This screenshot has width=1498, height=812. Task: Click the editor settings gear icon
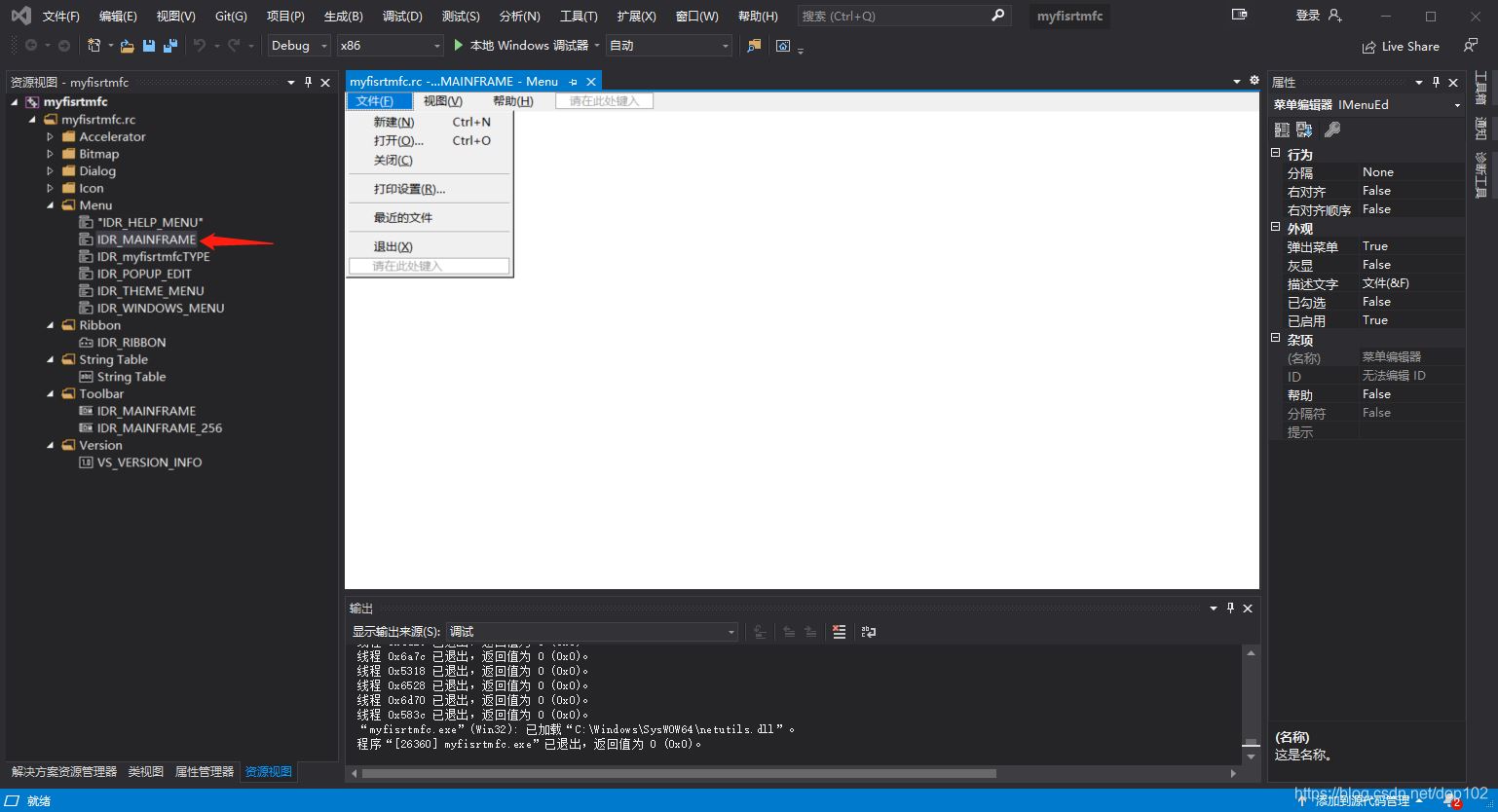(x=1254, y=81)
